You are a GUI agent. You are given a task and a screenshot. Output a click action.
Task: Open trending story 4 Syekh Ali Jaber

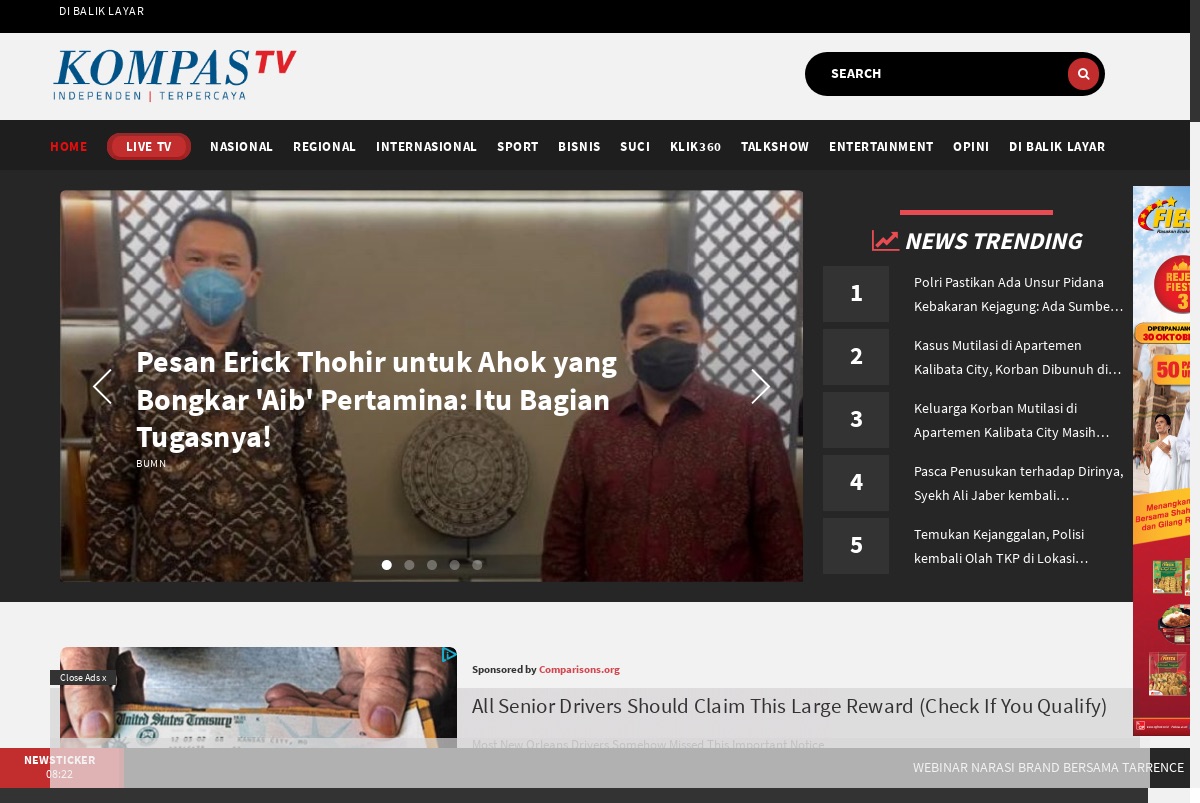coord(1019,483)
